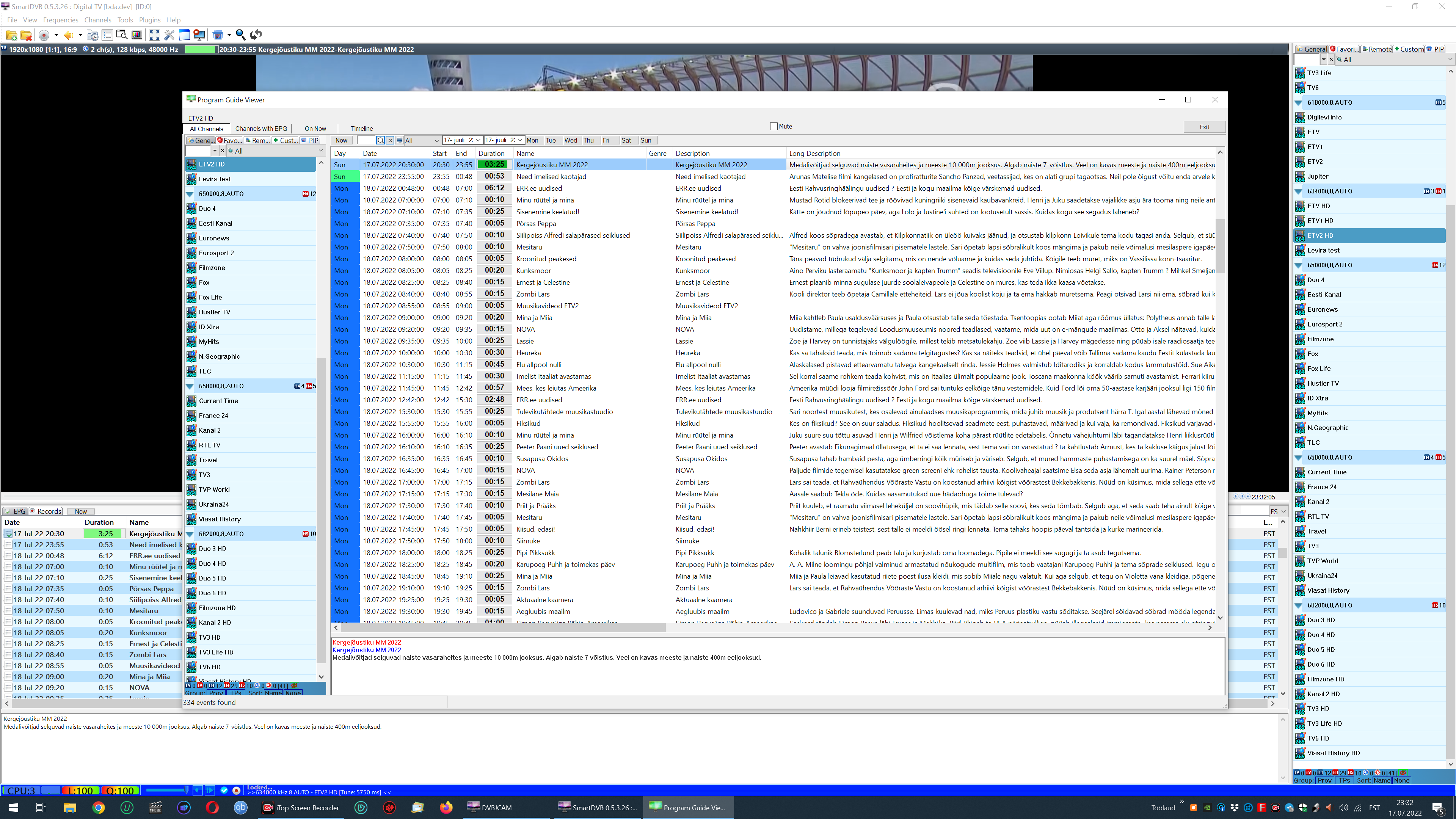Click the round record button in toolbar
Screen dimensions: 1456x819
(x=44, y=35)
